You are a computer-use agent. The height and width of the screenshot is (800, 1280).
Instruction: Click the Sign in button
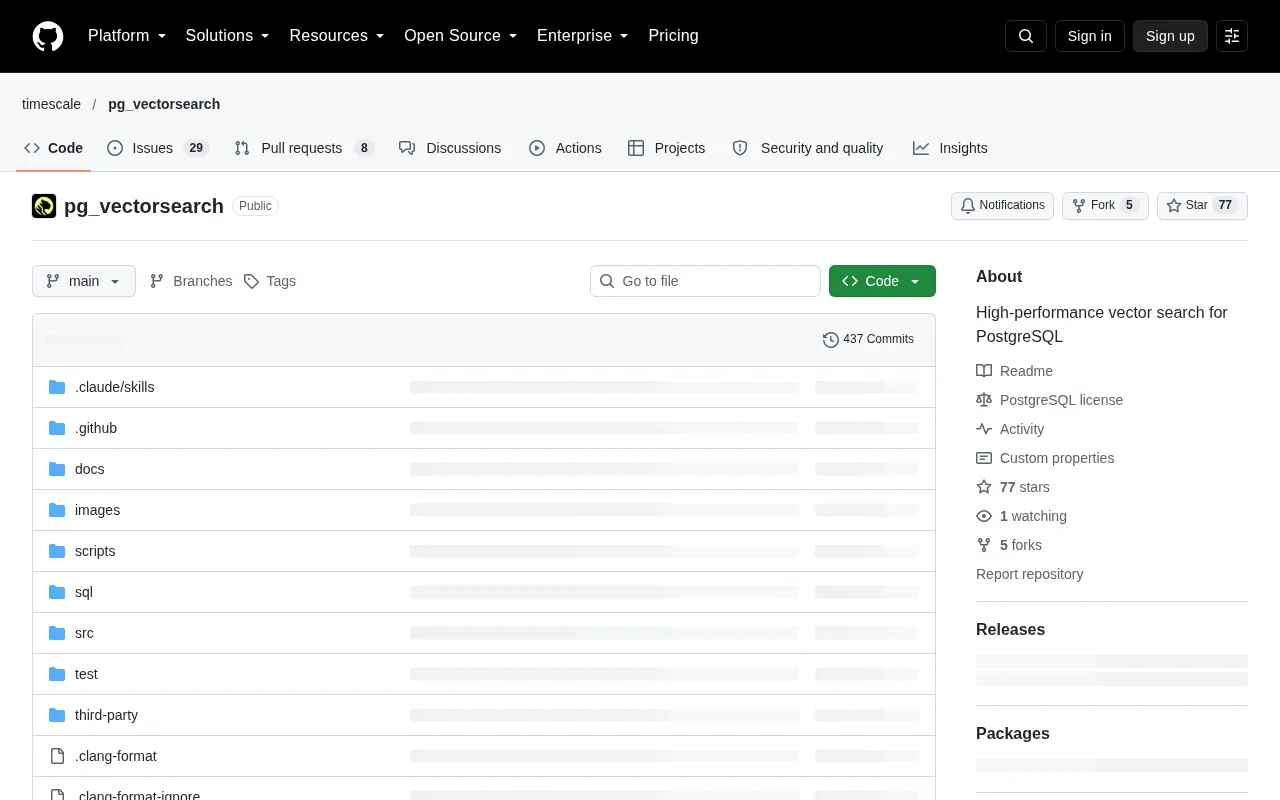1090,36
